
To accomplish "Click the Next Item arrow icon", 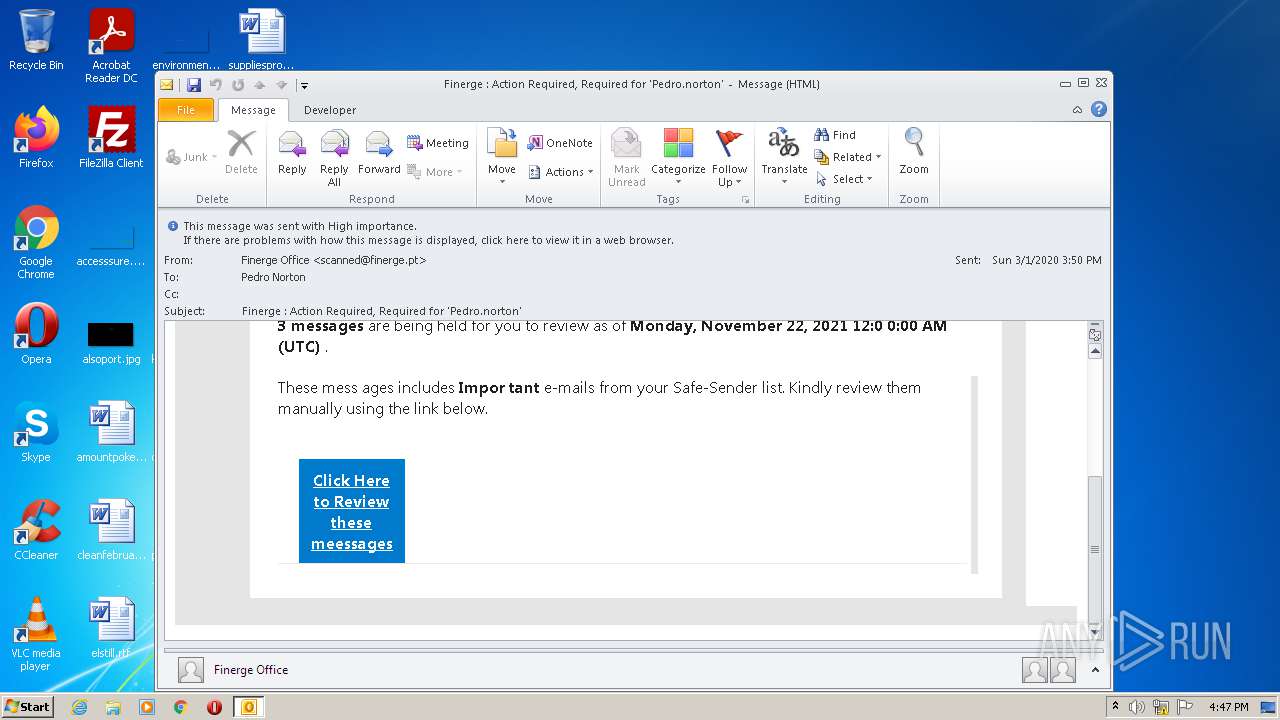I will pos(281,85).
